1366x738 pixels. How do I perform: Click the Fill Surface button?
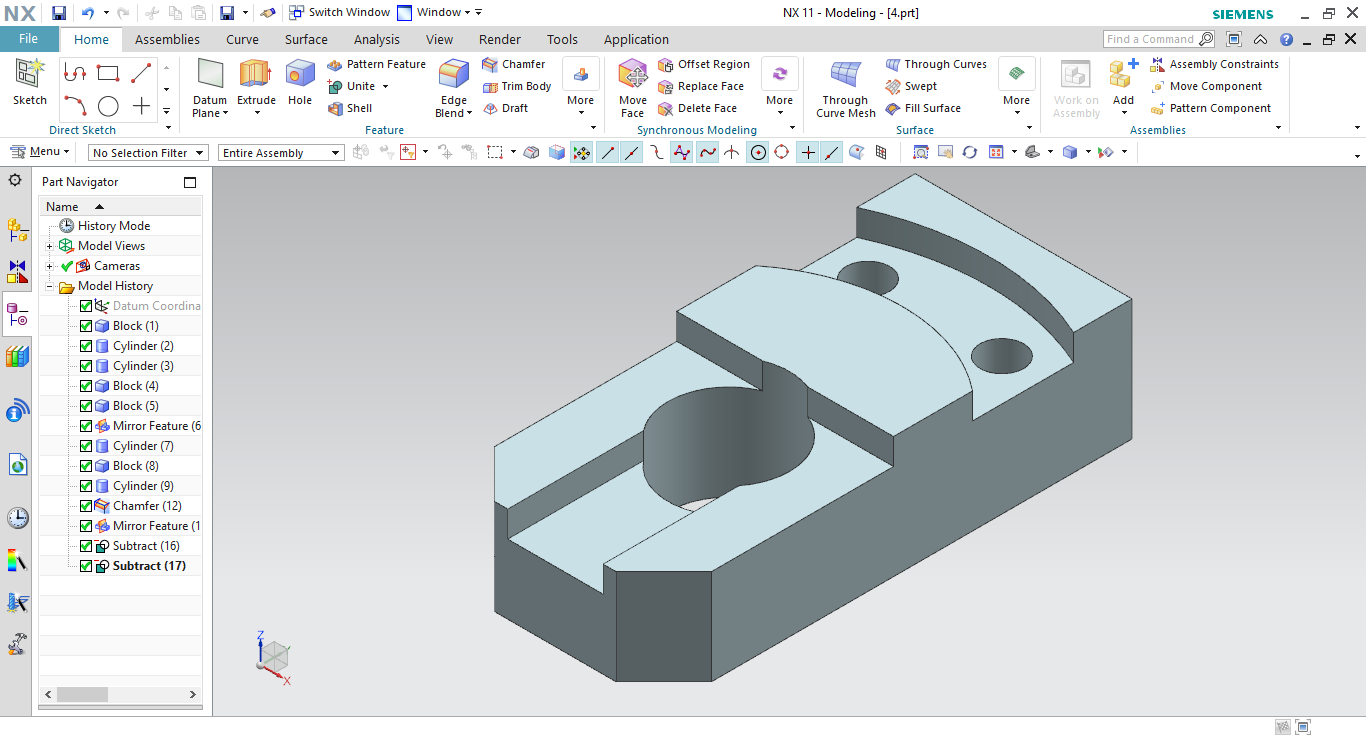(923, 108)
